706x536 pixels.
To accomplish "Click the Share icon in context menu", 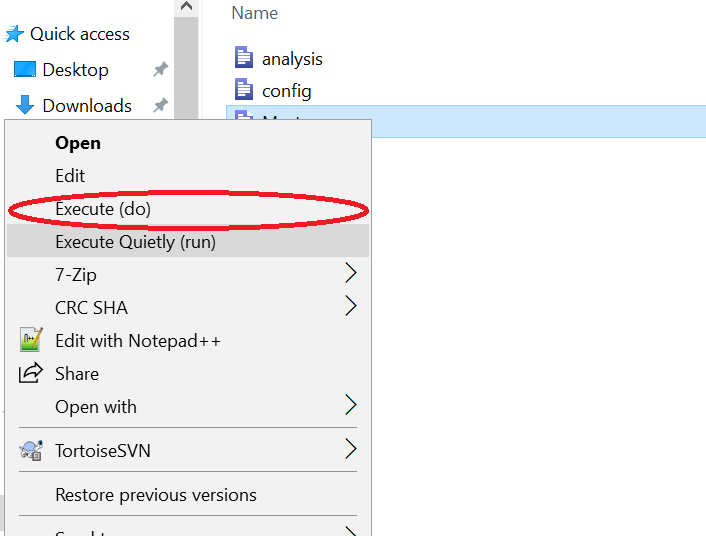I will tap(31, 373).
